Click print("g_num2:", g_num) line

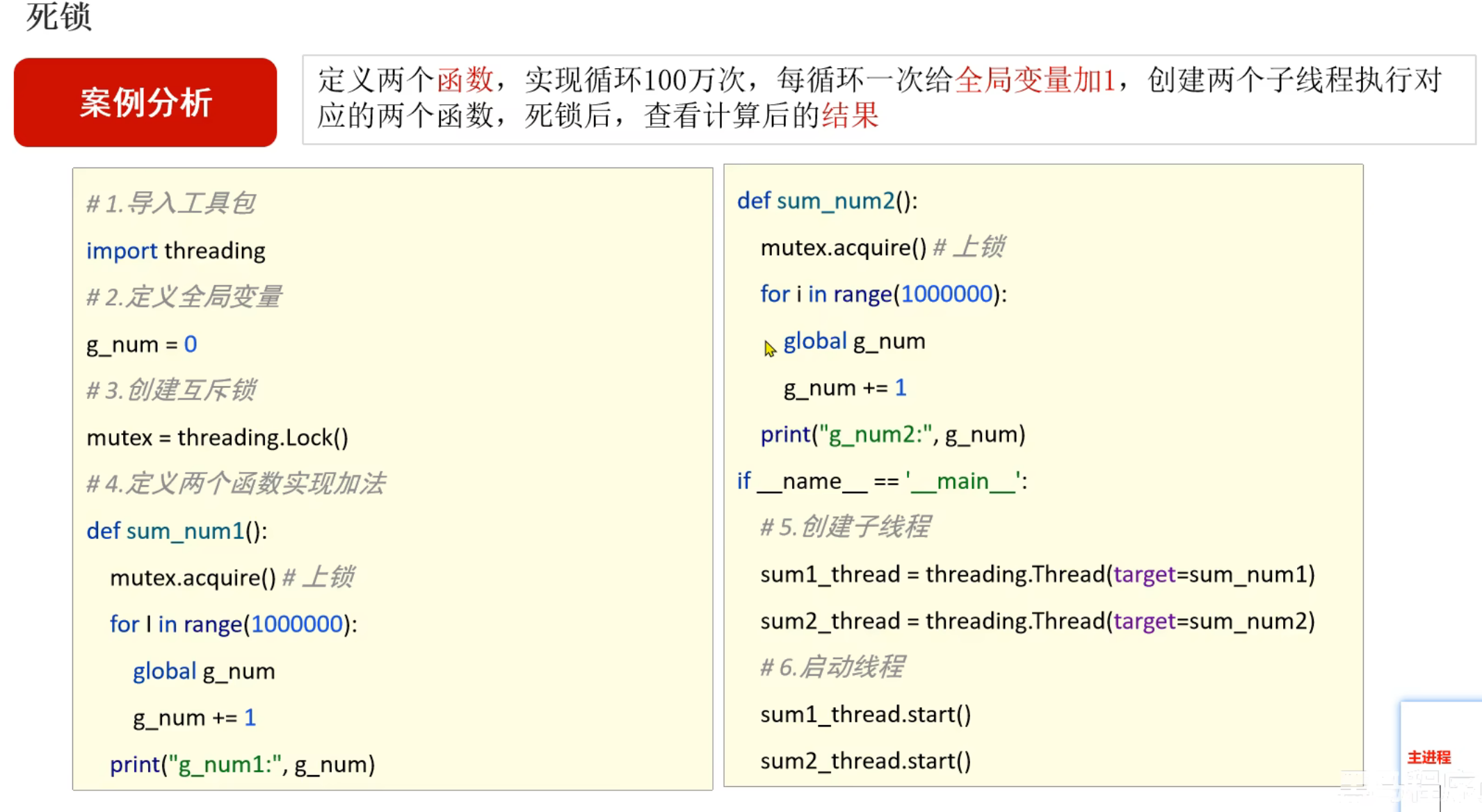click(x=892, y=435)
